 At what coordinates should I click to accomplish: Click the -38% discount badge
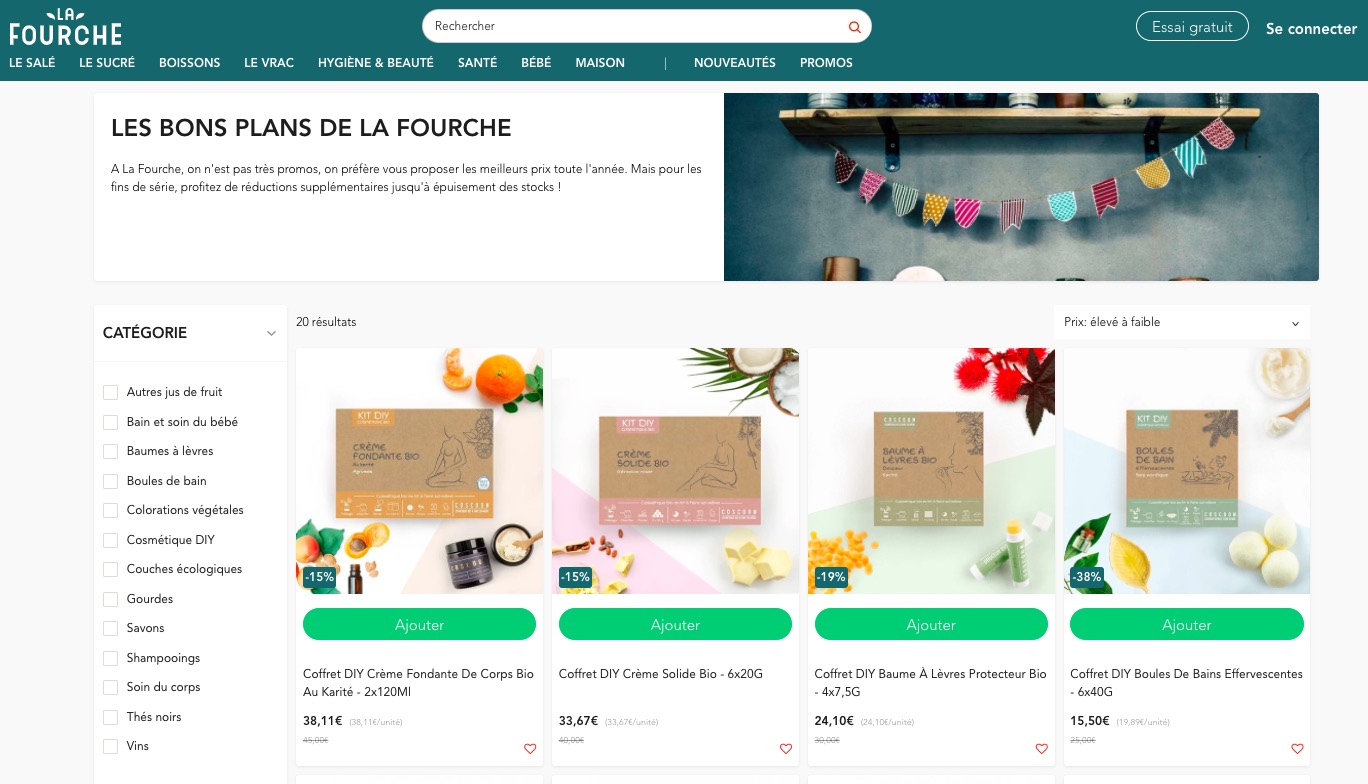coord(1087,577)
